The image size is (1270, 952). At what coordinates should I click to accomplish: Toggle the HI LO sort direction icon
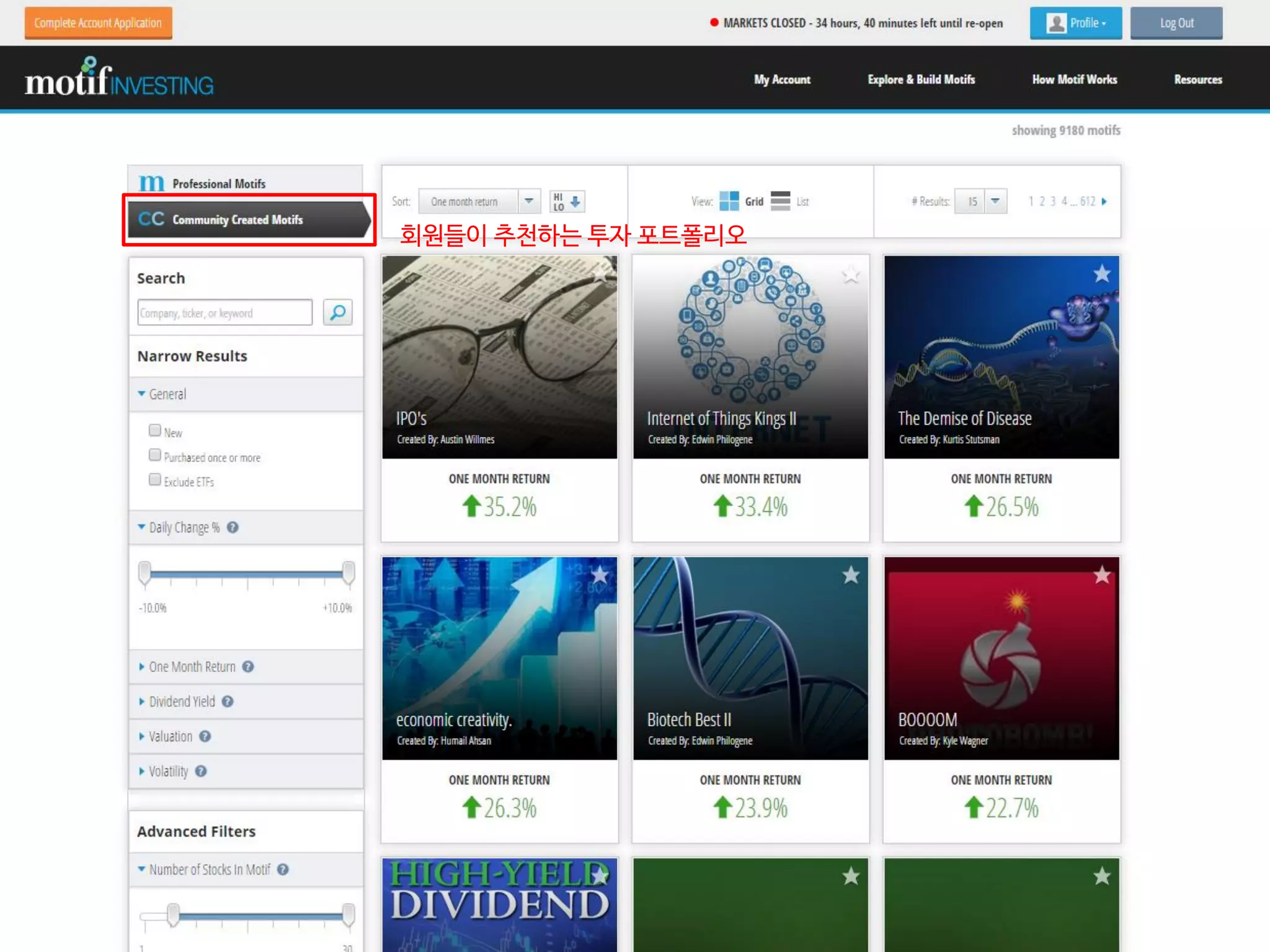click(x=567, y=201)
